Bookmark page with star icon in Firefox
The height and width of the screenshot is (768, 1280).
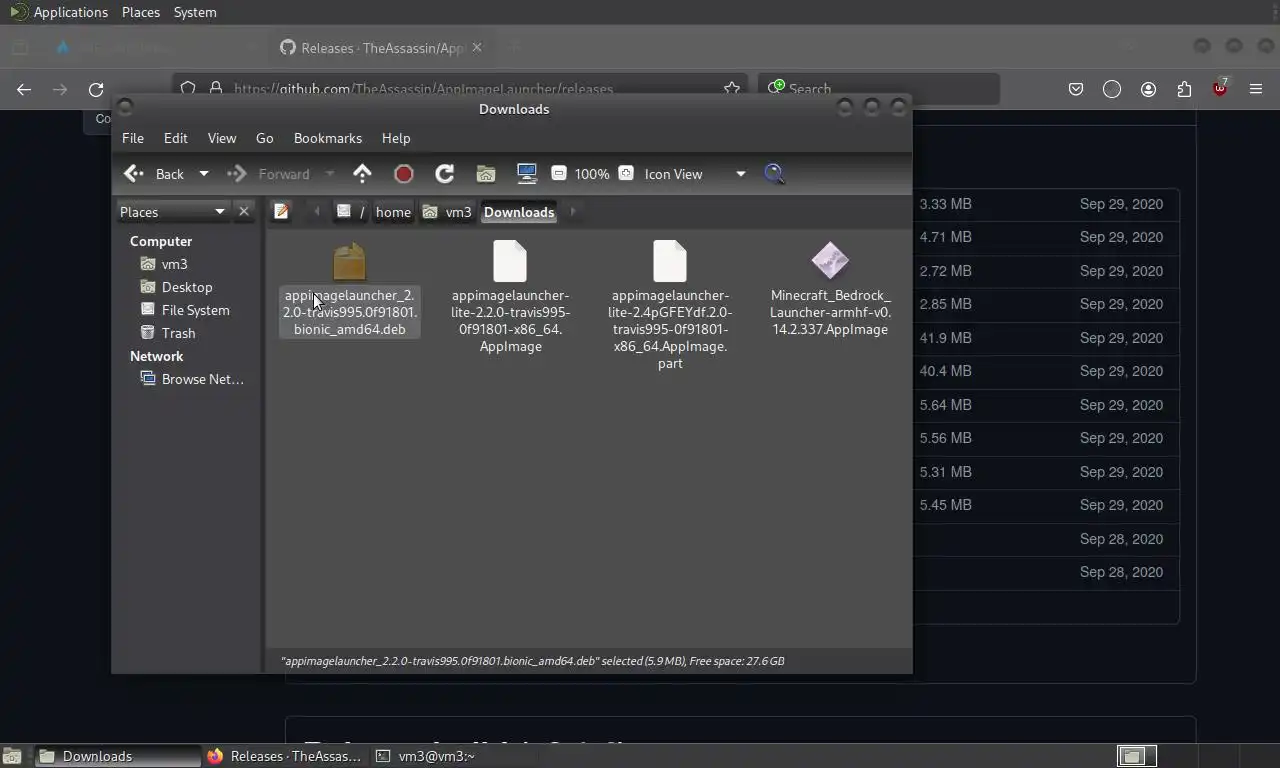click(x=732, y=89)
